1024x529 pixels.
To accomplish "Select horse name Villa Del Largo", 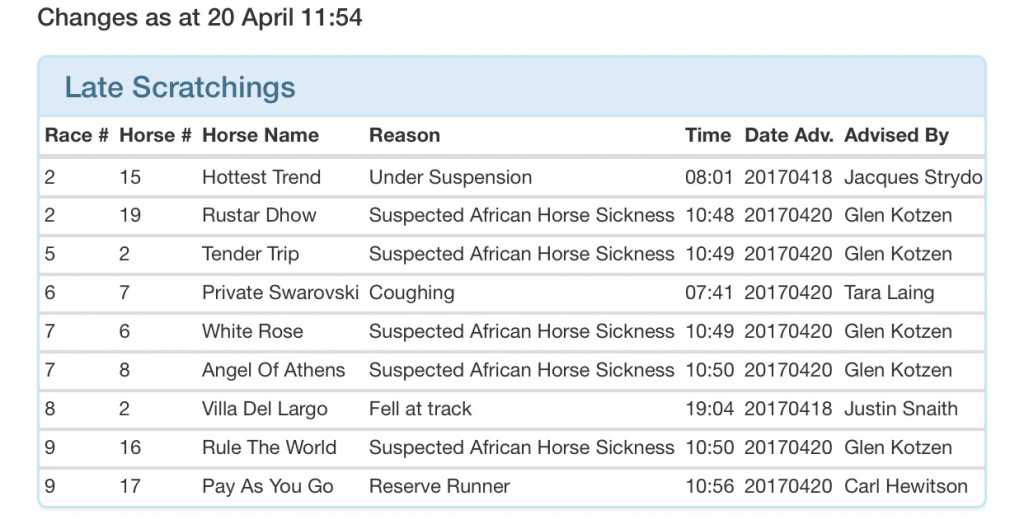I will coord(264,409).
